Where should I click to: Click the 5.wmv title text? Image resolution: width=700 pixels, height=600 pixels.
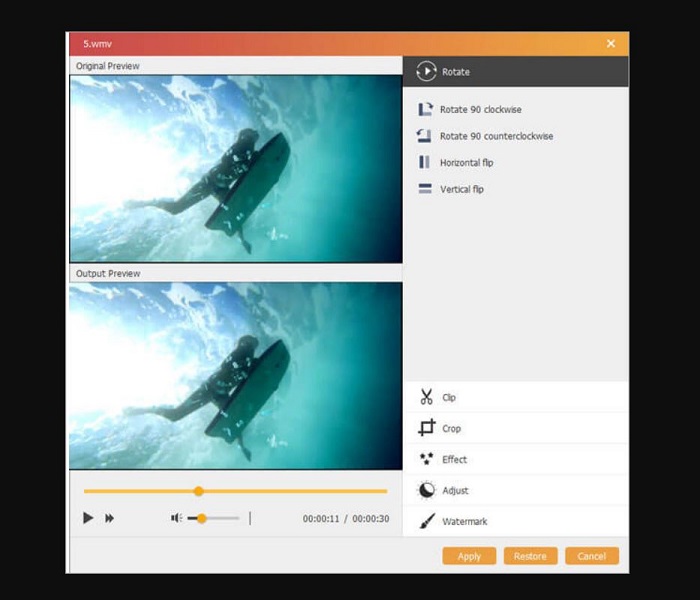97,44
